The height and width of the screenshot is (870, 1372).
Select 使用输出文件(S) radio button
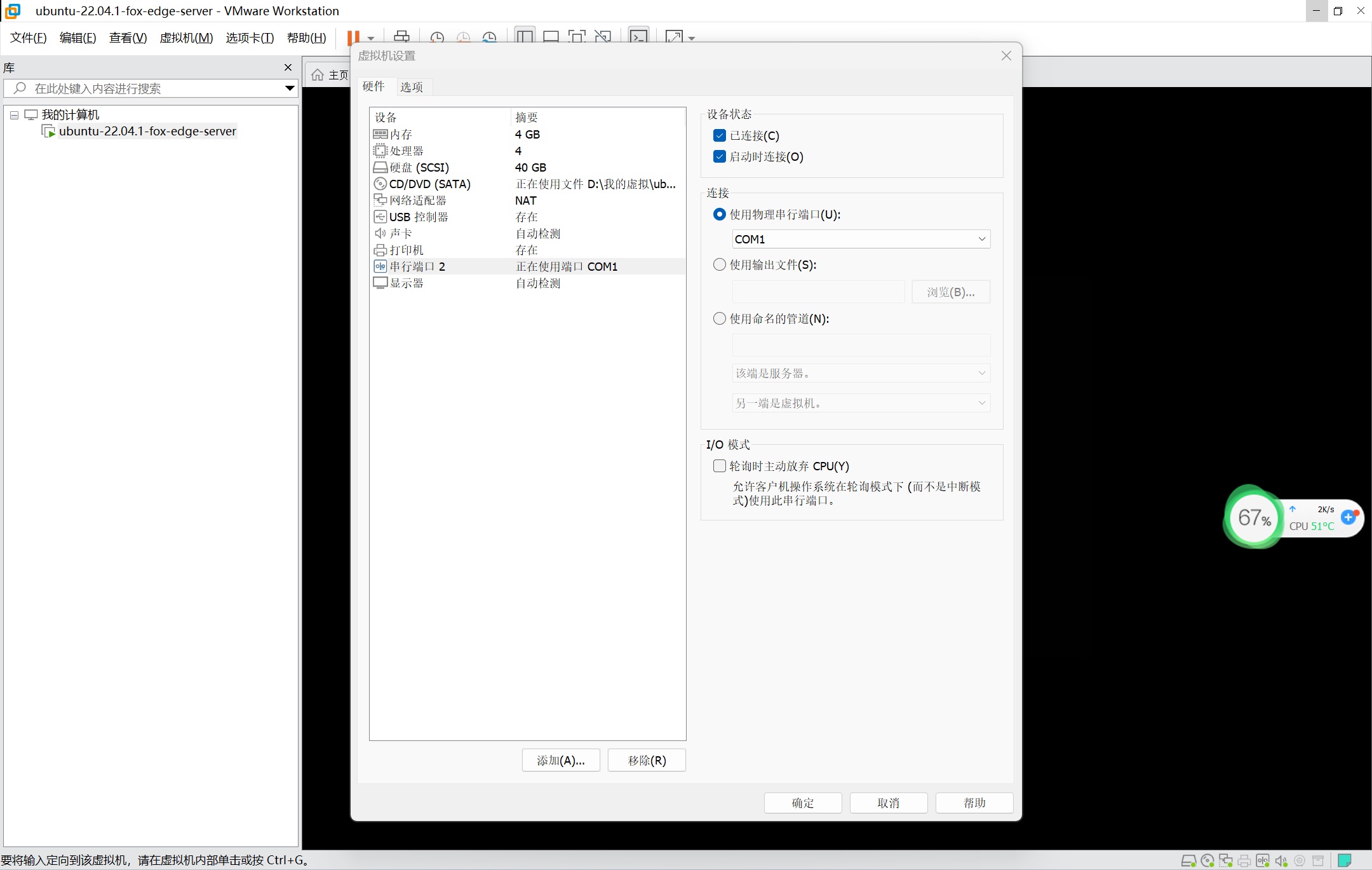coord(720,264)
